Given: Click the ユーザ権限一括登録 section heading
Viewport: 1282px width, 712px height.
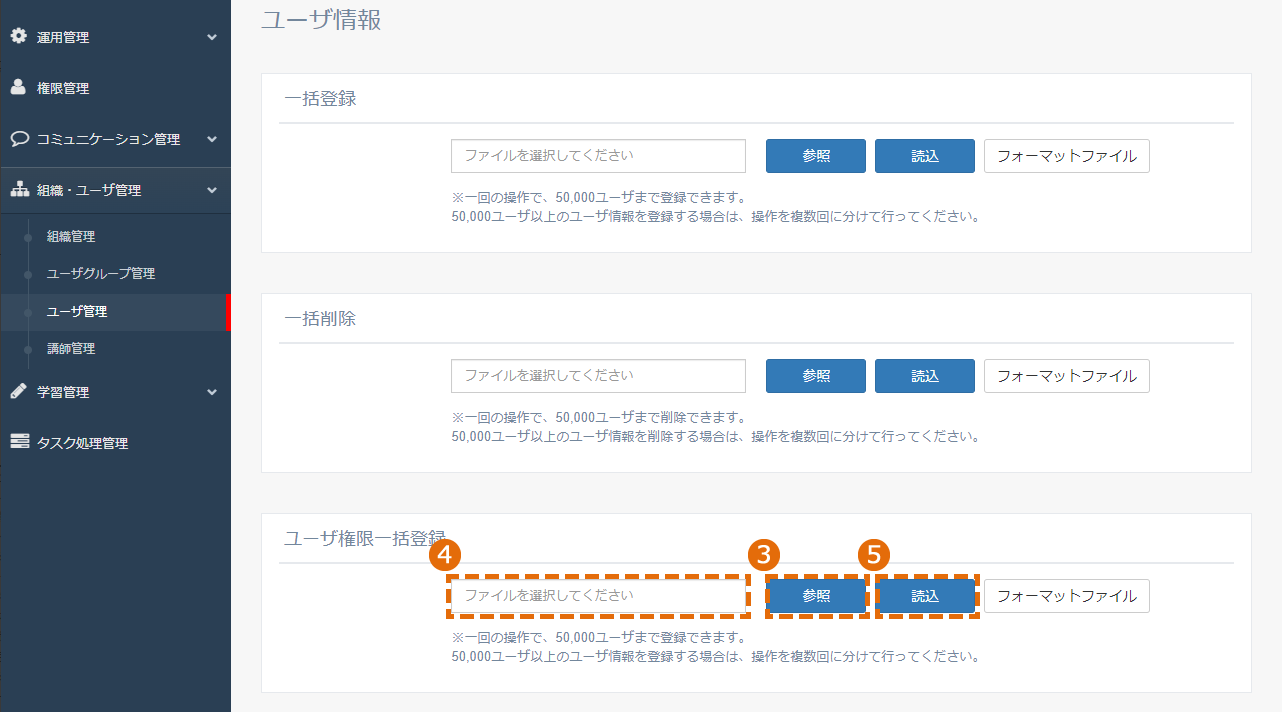Looking at the screenshot, I should coord(365,538).
